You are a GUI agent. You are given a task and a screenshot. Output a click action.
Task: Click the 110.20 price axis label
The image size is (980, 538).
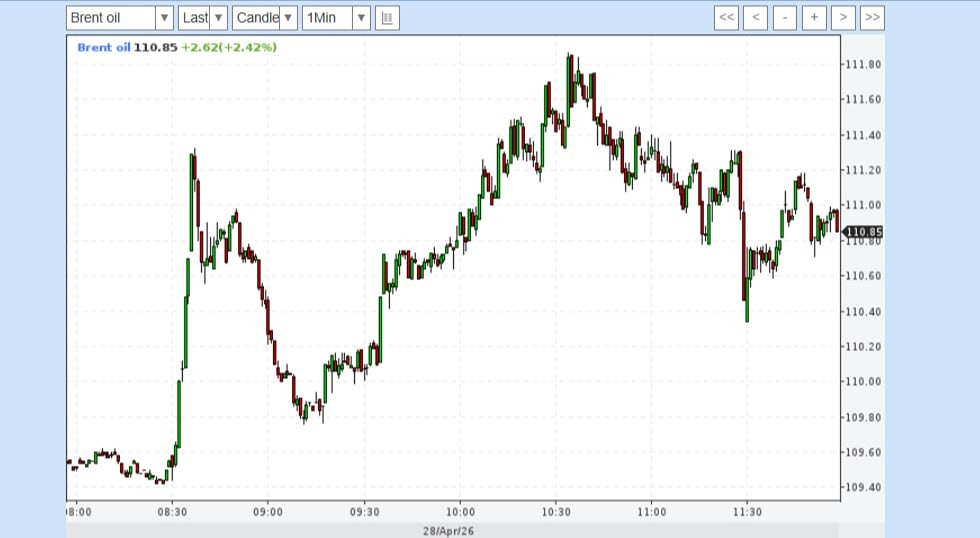[x=863, y=346]
